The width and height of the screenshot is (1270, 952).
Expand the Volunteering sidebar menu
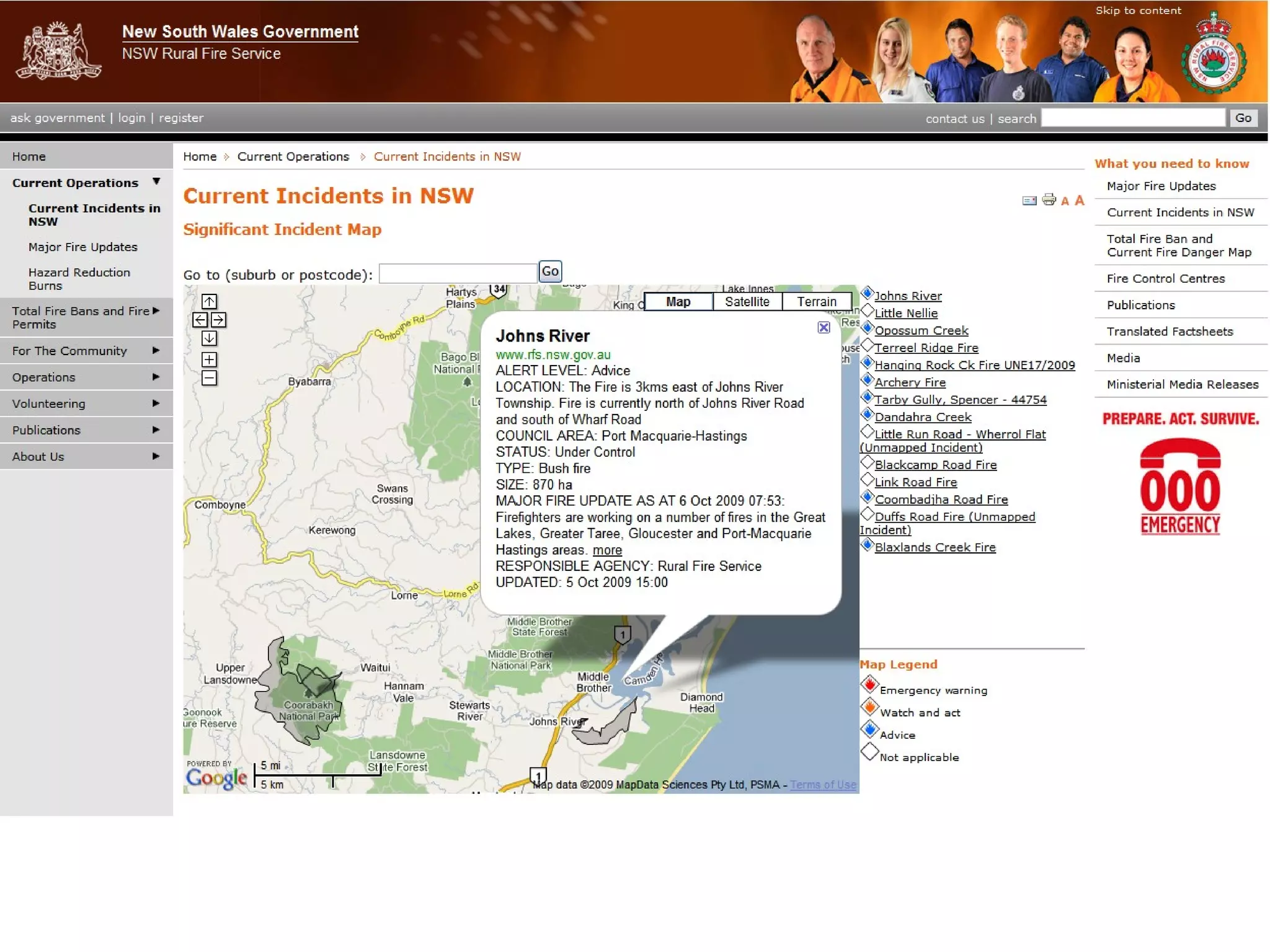pos(156,403)
